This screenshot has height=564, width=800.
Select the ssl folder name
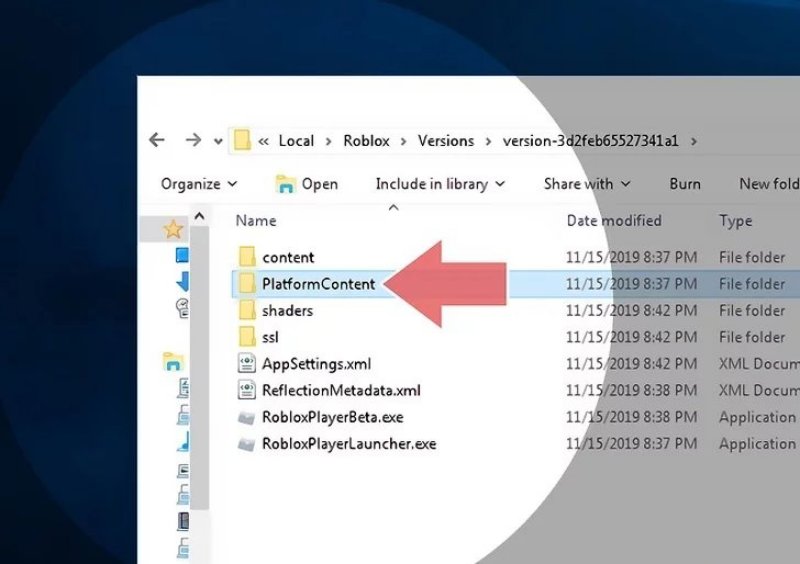(x=270, y=337)
